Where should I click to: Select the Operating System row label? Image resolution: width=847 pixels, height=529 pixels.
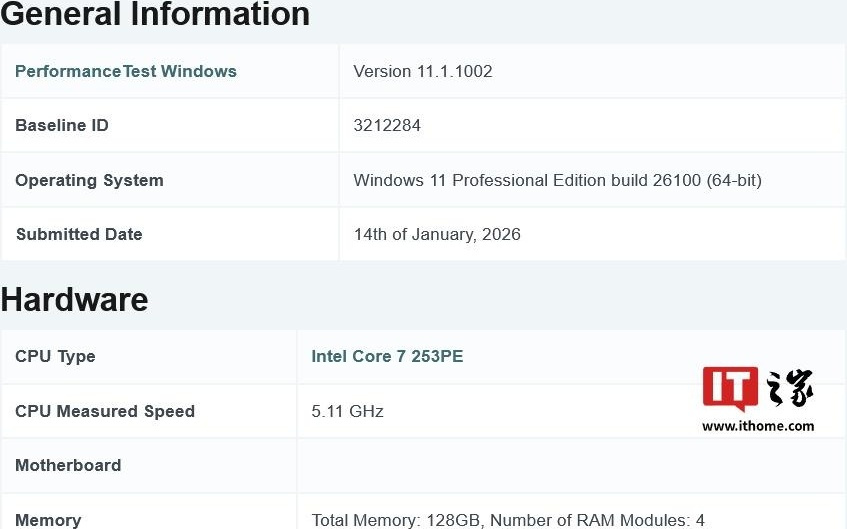click(89, 180)
